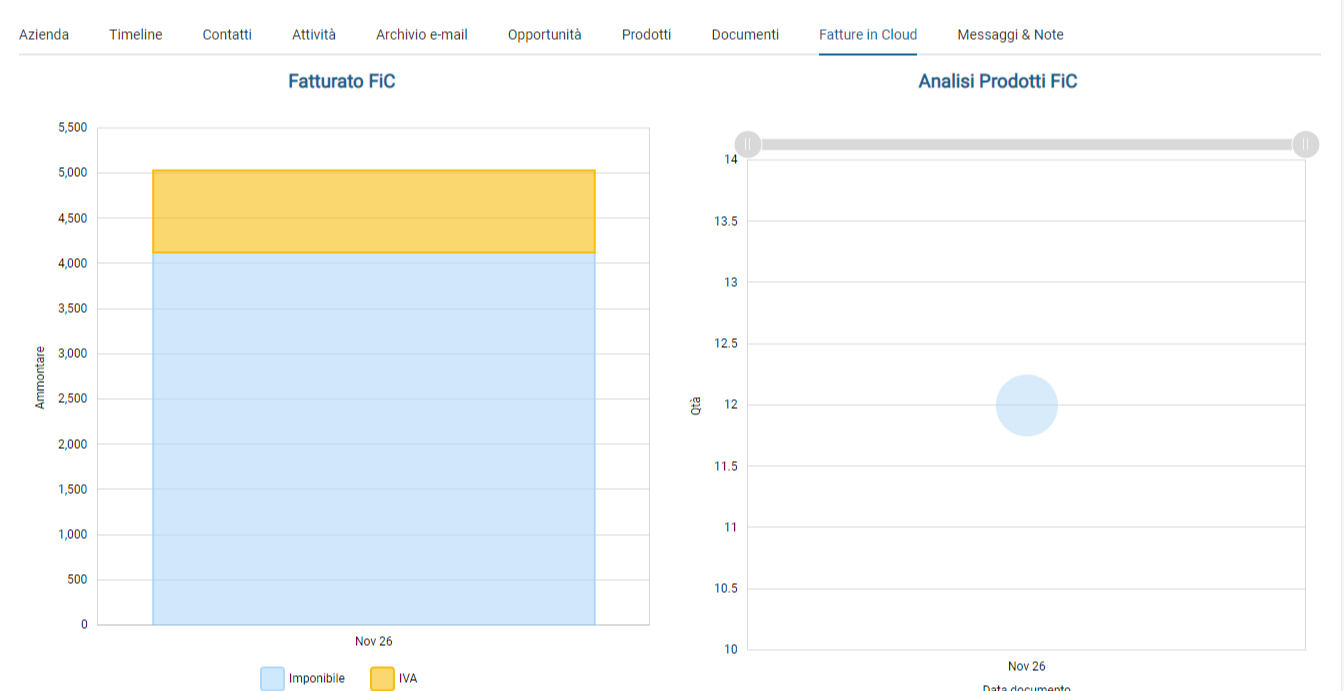The height and width of the screenshot is (691, 1344).
Task: Click the yellow IVA bar segment
Action: [x=373, y=211]
